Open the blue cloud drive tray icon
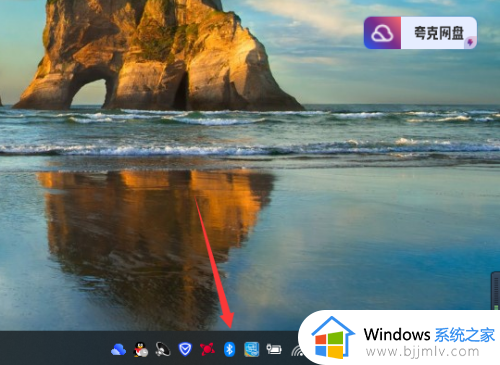Image resolution: width=500 pixels, height=365 pixels. point(118,350)
